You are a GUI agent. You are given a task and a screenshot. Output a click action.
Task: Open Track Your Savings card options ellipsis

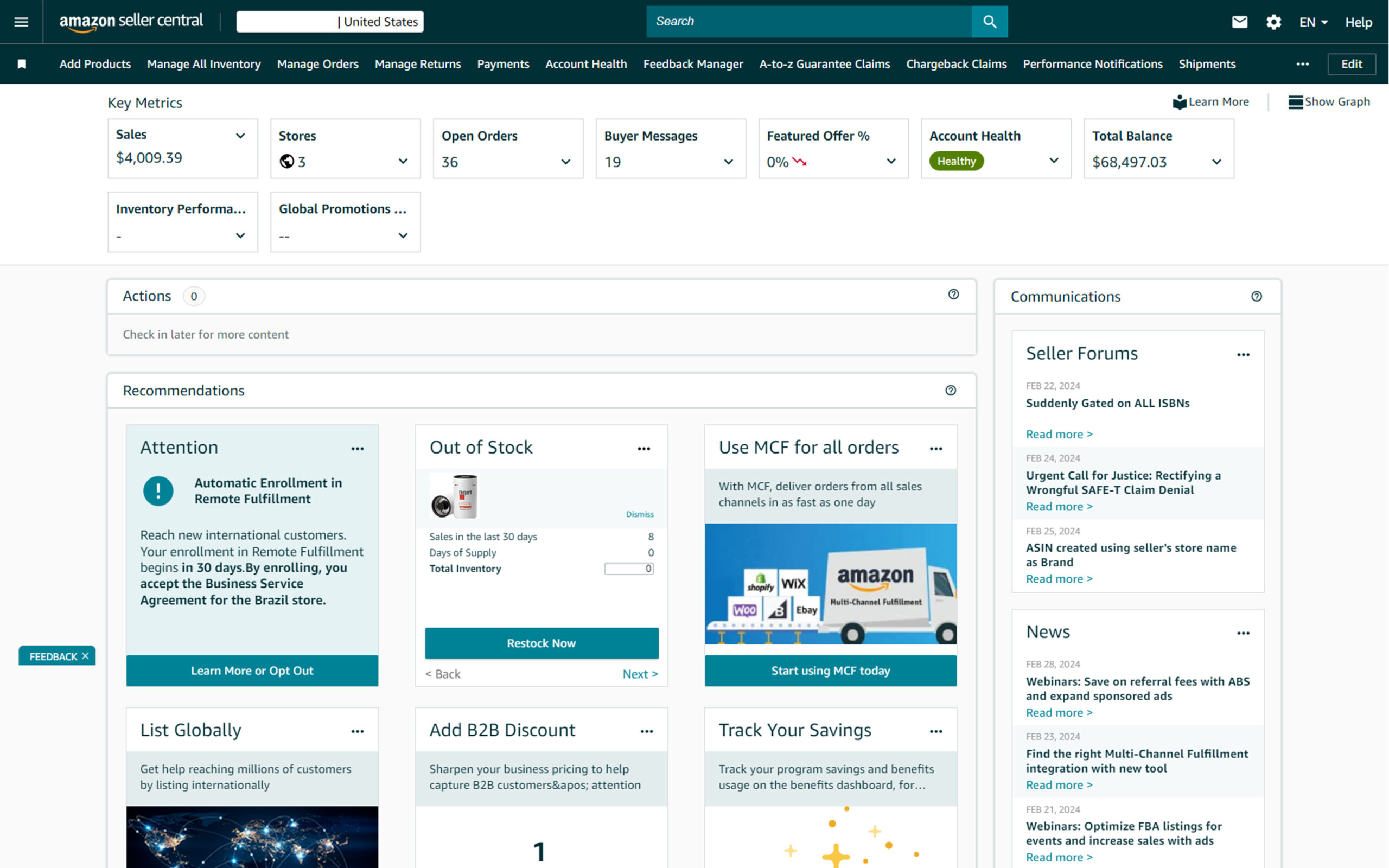click(936, 731)
